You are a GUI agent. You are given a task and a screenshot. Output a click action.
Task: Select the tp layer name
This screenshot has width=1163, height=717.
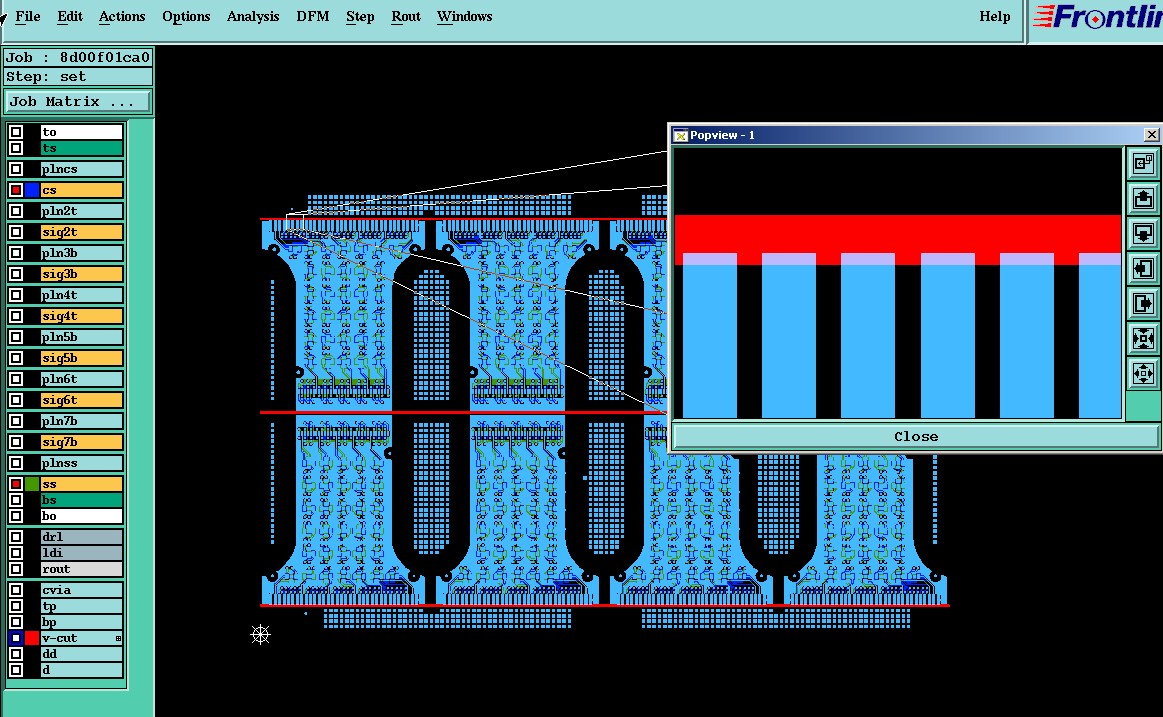(x=82, y=607)
